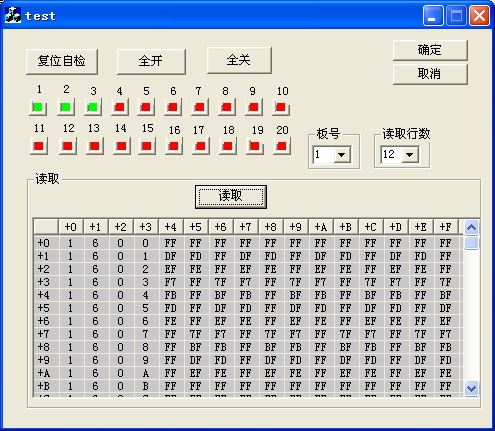Click red indicator button number 7
This screenshot has width=495, height=431.
200,107
